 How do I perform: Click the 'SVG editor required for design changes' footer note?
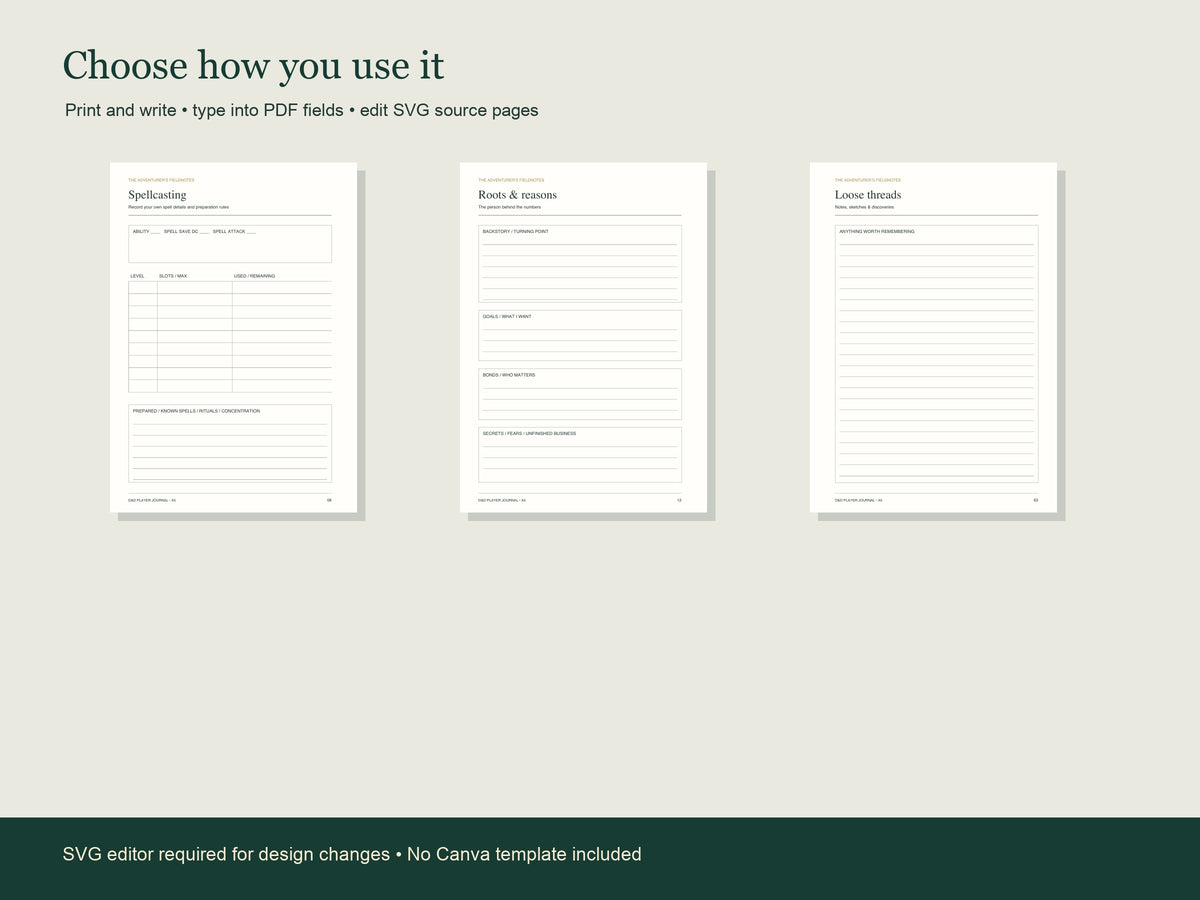(x=226, y=854)
